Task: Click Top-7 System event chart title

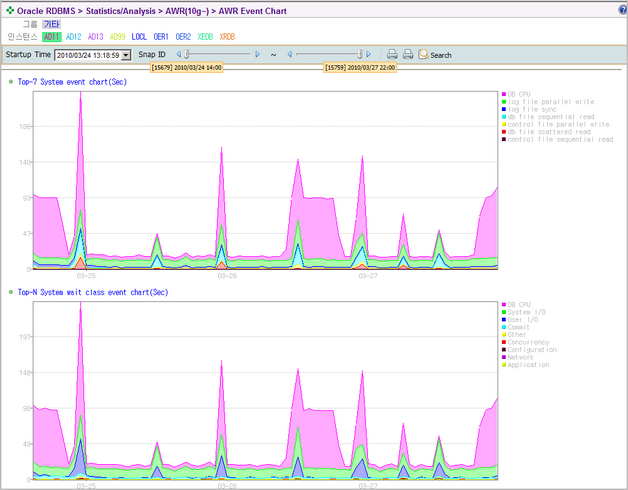Action: (x=72, y=82)
